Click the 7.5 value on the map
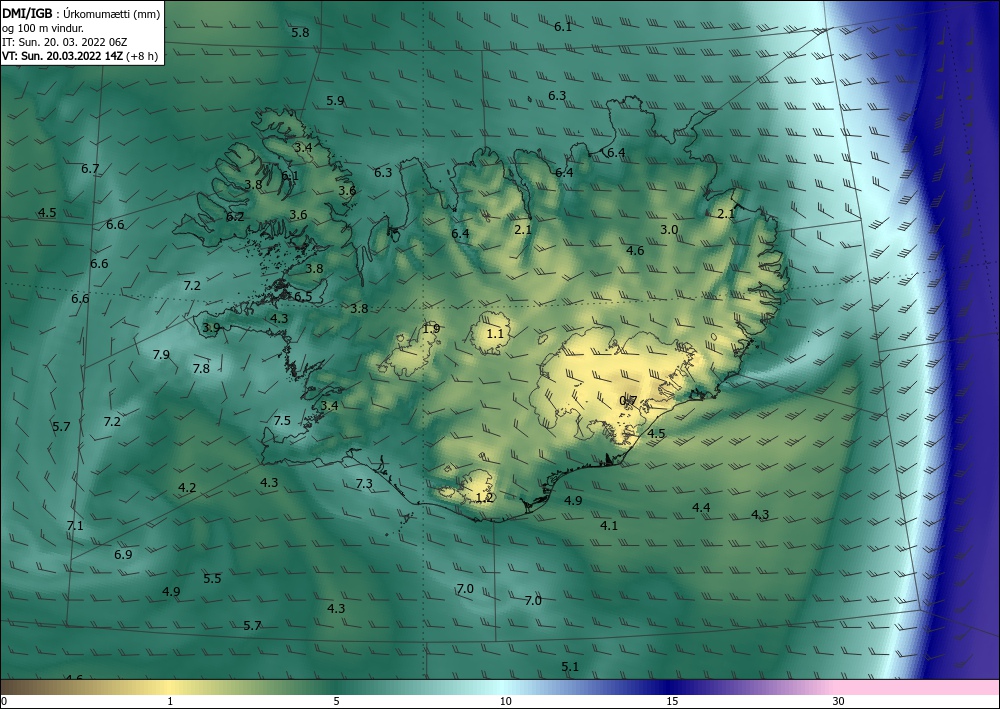The width and height of the screenshot is (1000, 709). pos(282,421)
